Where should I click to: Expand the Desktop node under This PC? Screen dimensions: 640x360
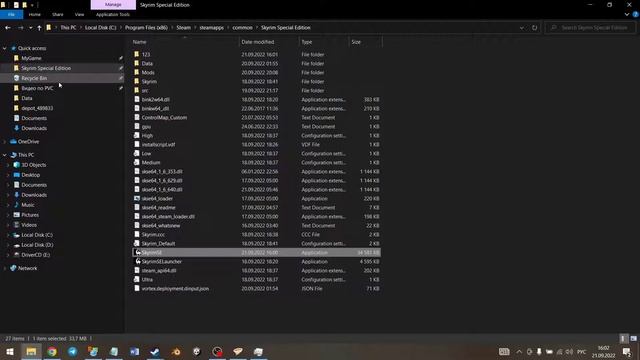pyautogui.click(x=8, y=175)
